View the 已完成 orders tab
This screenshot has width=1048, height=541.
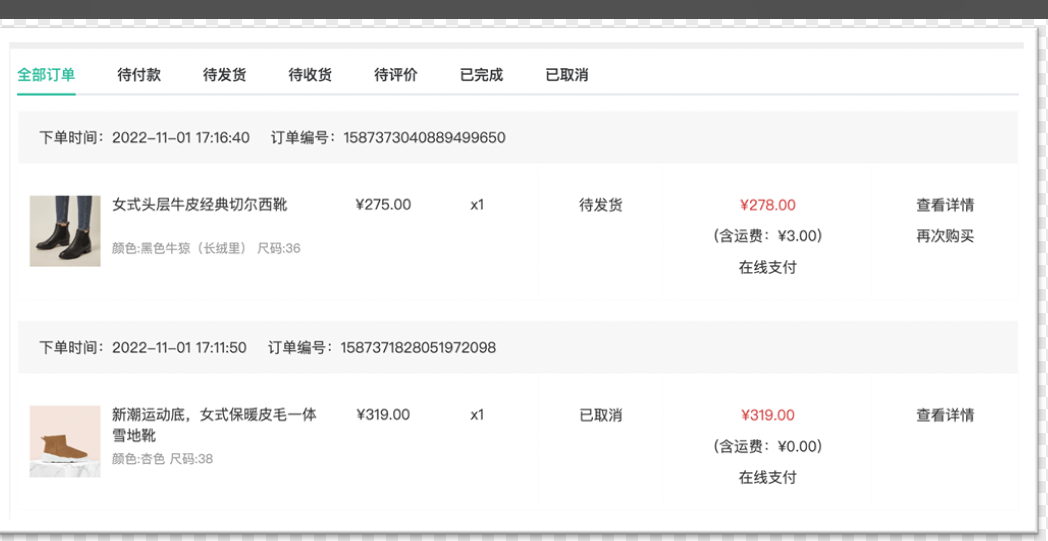[481, 75]
